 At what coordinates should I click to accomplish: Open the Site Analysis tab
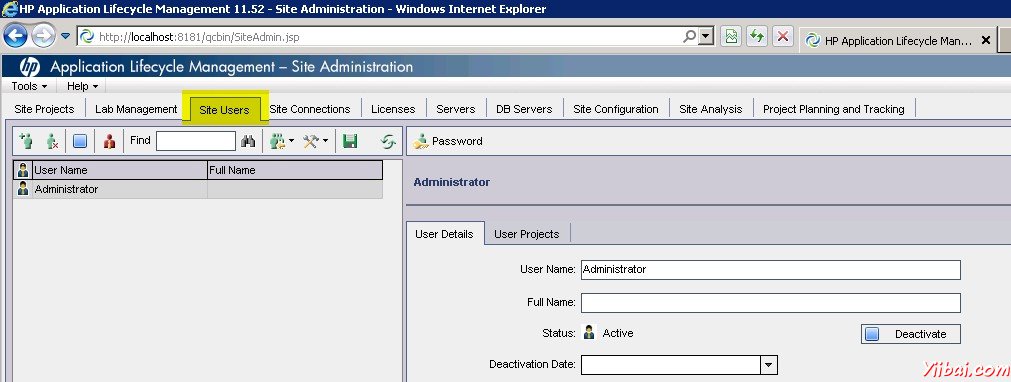[x=711, y=109]
